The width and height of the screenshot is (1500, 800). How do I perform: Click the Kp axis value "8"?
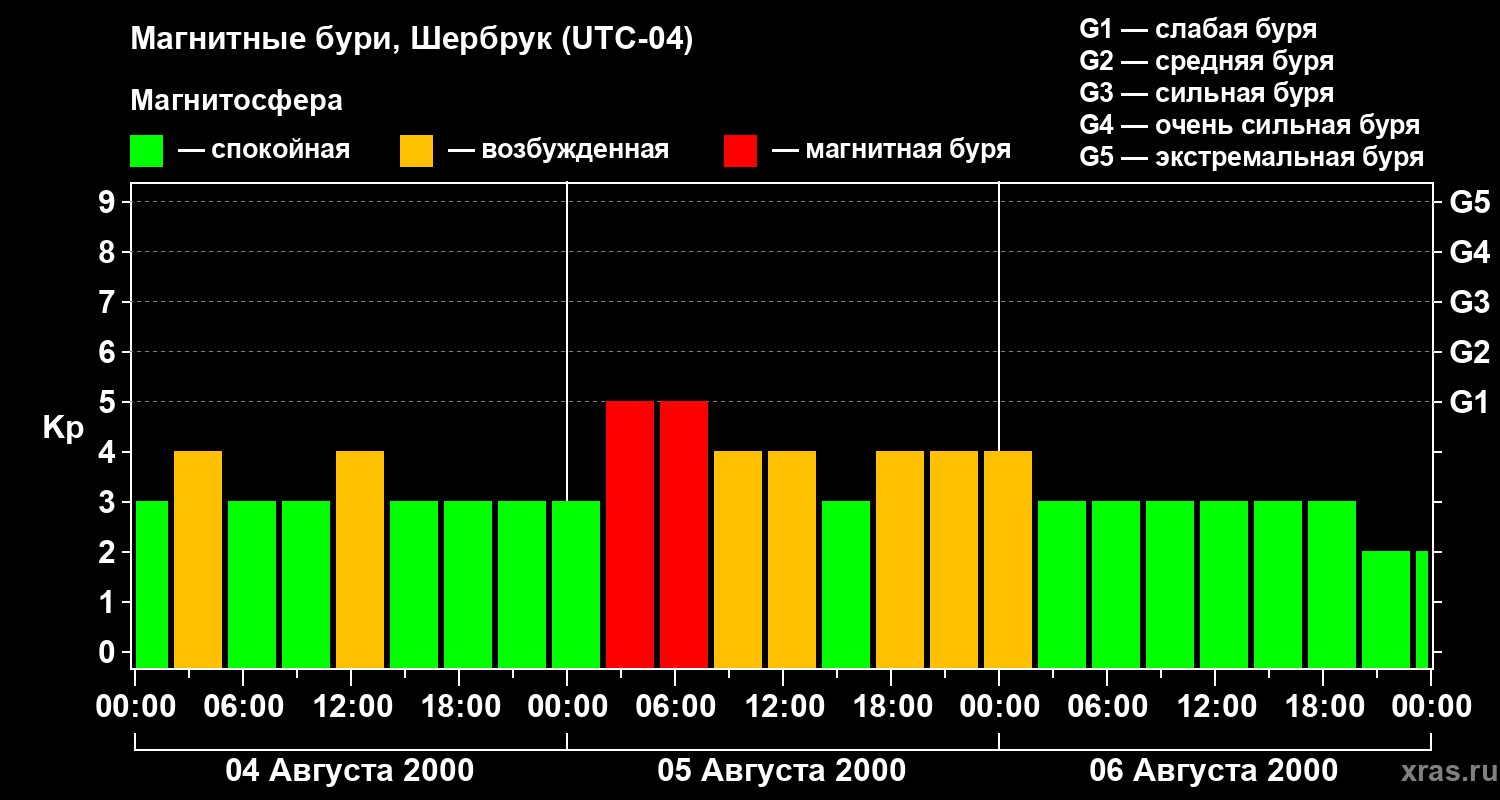pos(109,252)
